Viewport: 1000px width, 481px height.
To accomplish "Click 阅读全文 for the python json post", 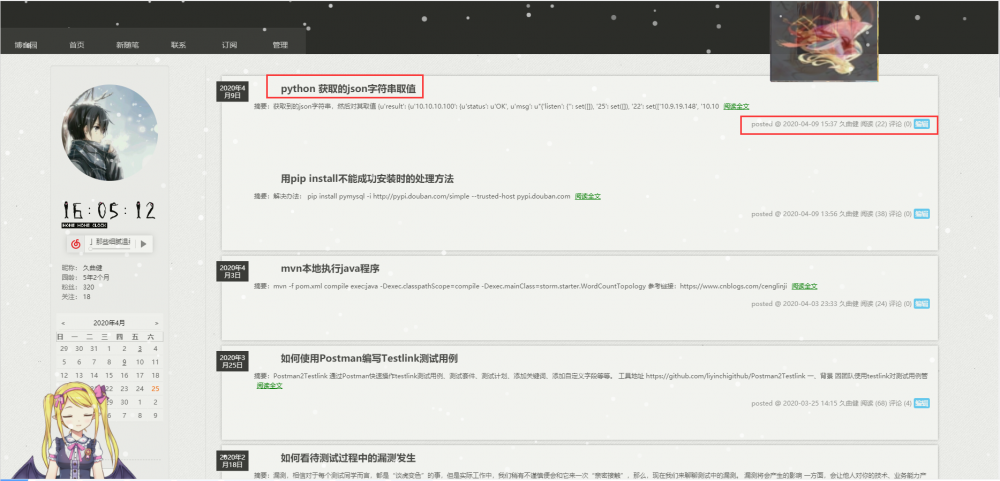I will pyautogui.click(x=736, y=106).
